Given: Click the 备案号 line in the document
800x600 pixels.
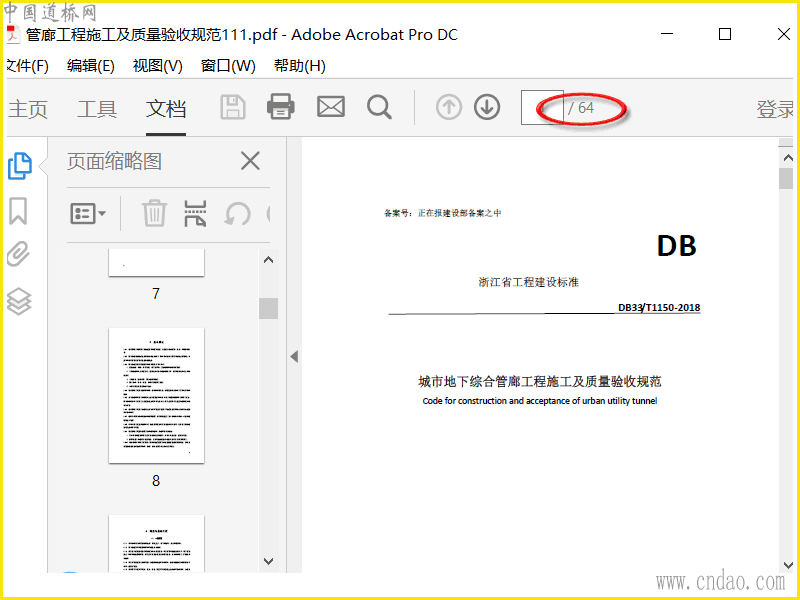Looking at the screenshot, I should click(x=443, y=213).
